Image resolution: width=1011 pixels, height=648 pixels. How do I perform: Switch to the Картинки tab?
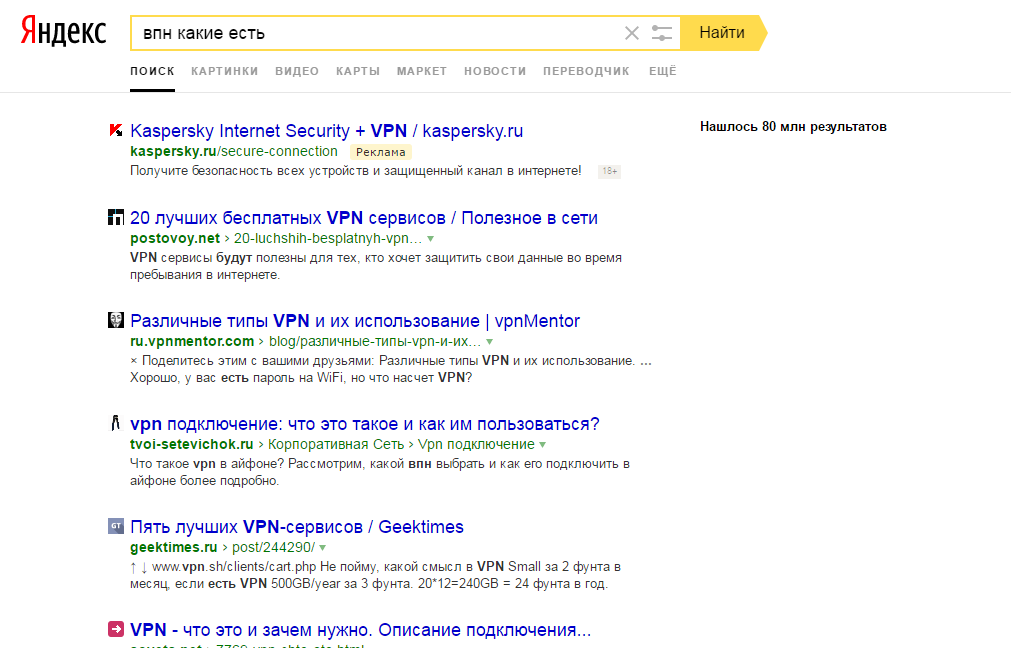coord(224,71)
